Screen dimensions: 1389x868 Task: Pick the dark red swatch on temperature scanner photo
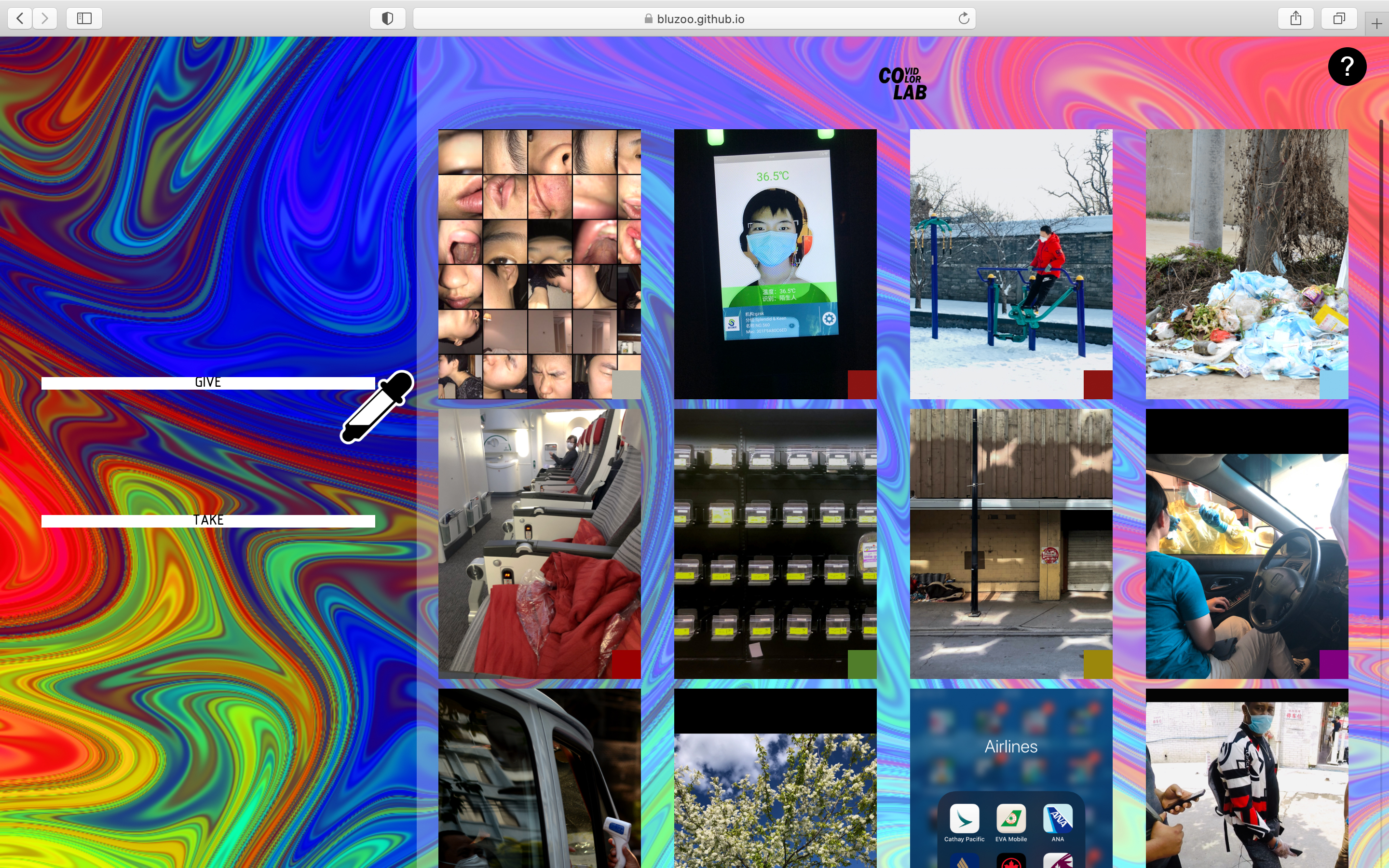(862, 385)
